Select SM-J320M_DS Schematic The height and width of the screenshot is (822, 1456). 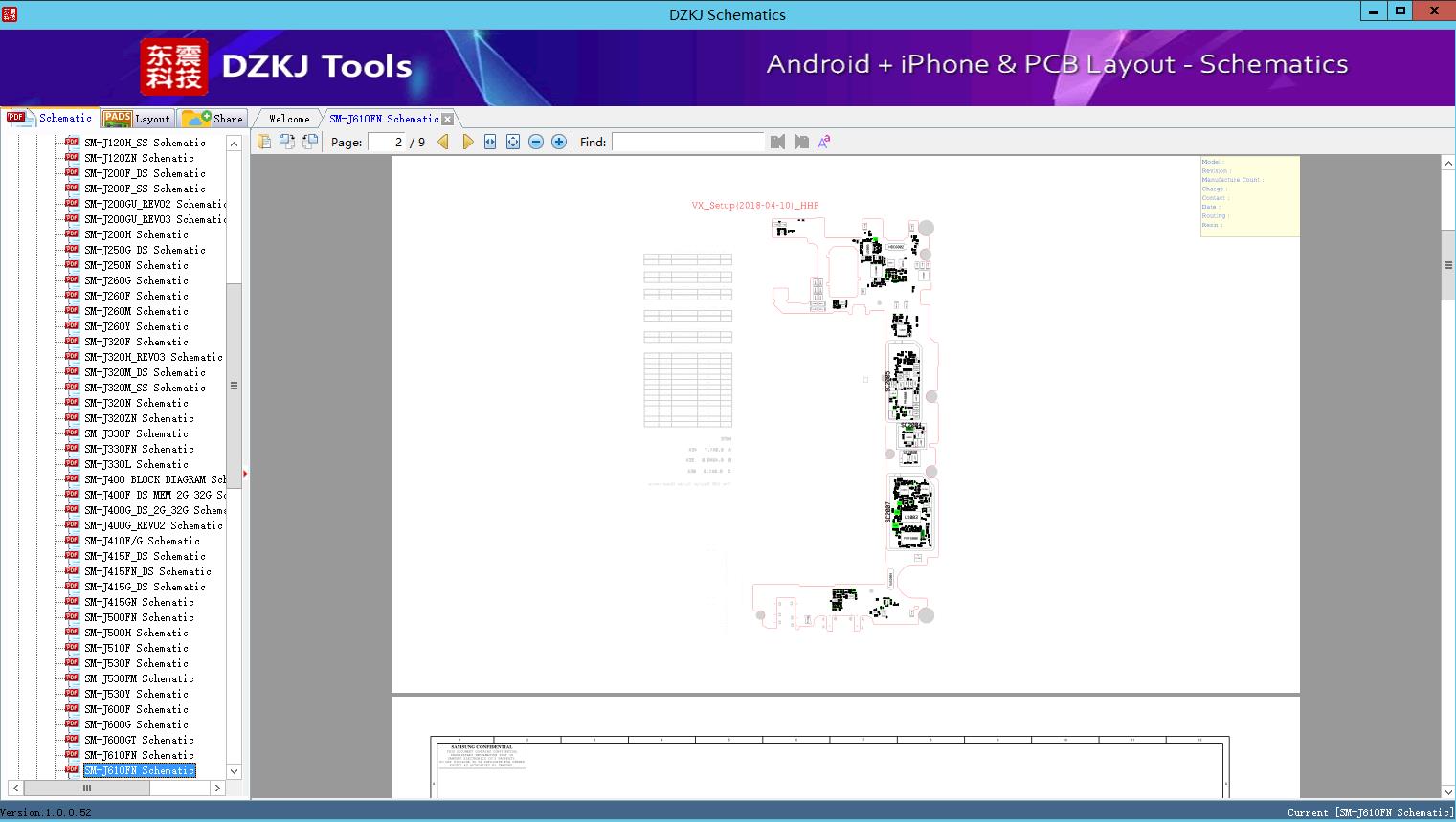(145, 372)
